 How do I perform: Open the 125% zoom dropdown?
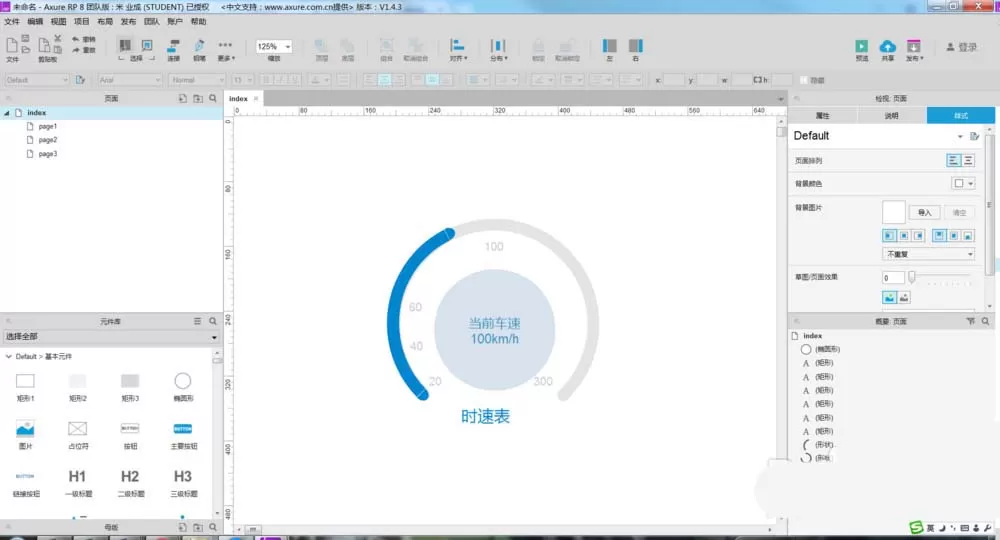288,47
